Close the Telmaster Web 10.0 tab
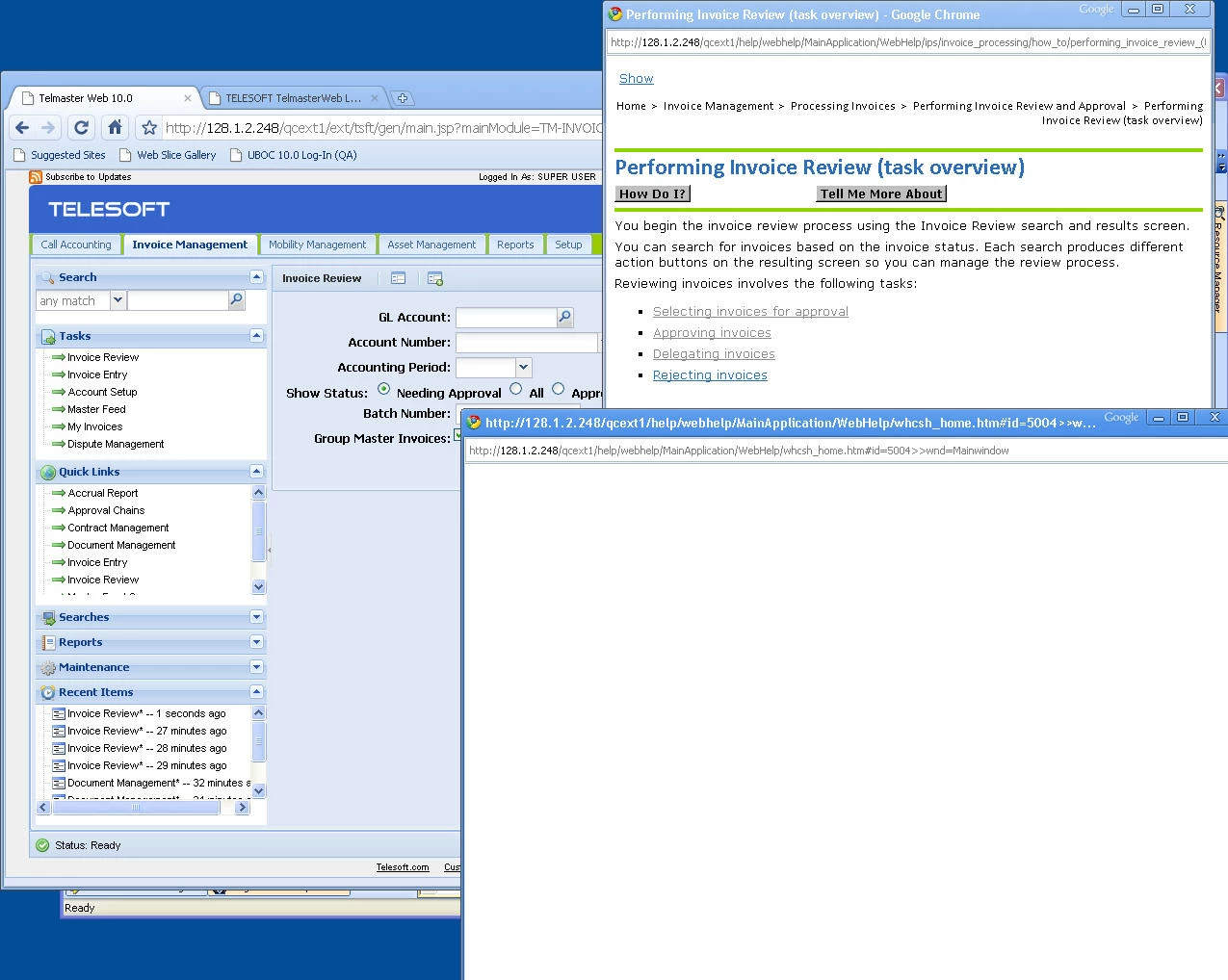This screenshot has height=980, width=1228. (188, 98)
